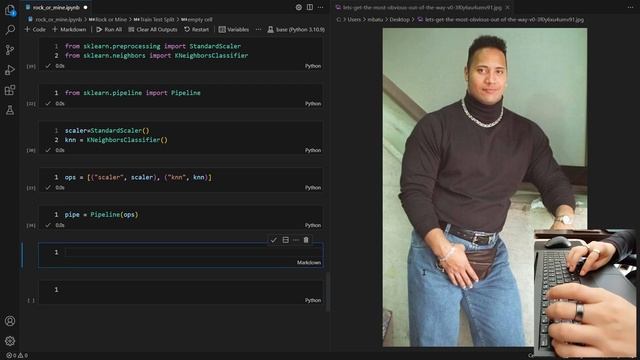The width and height of the screenshot is (640, 360).
Task: Open the Accounts menu in activity bar
Action: (10, 321)
